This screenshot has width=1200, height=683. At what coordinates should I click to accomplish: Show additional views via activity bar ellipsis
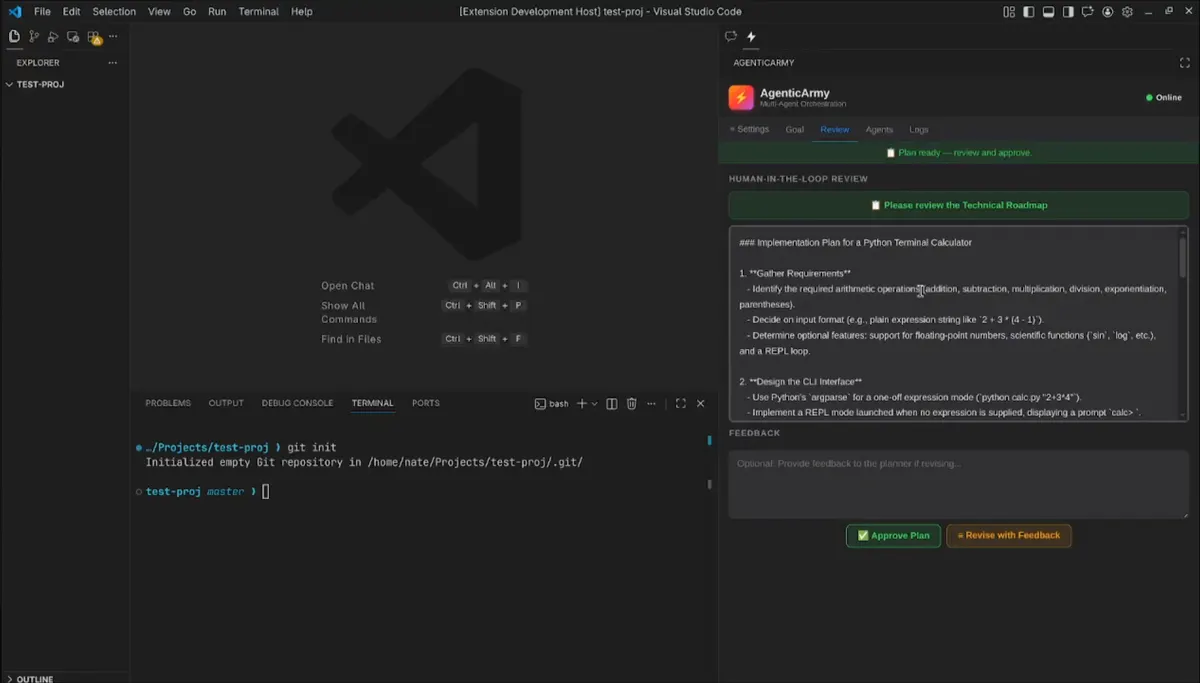[113, 37]
